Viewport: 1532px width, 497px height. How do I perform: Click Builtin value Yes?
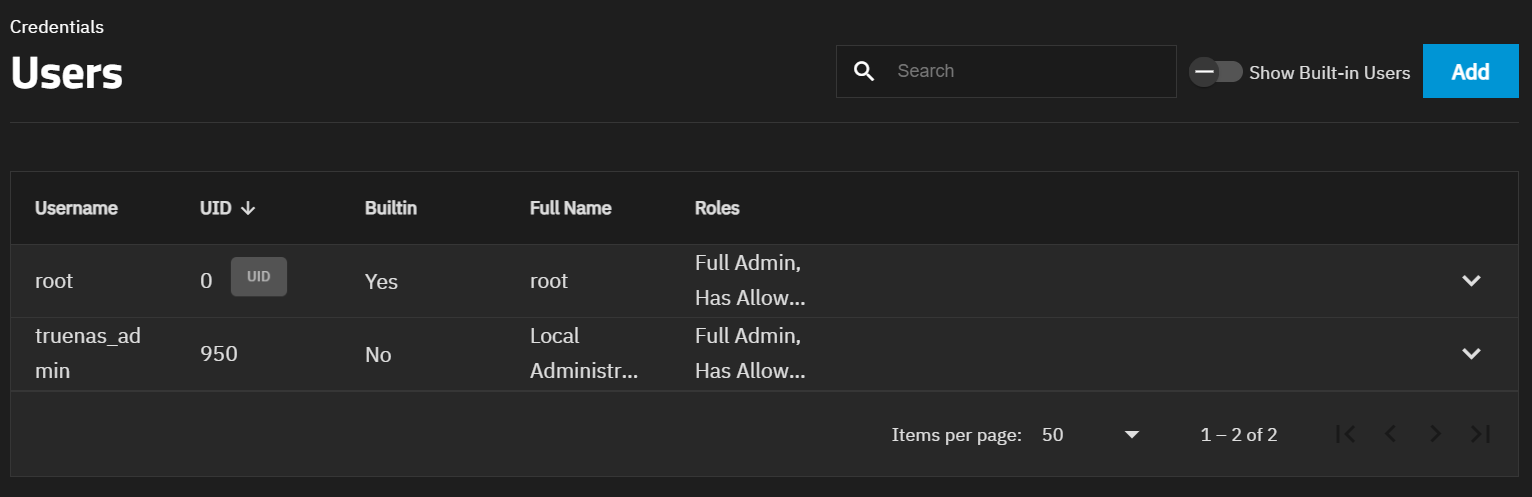[381, 281]
